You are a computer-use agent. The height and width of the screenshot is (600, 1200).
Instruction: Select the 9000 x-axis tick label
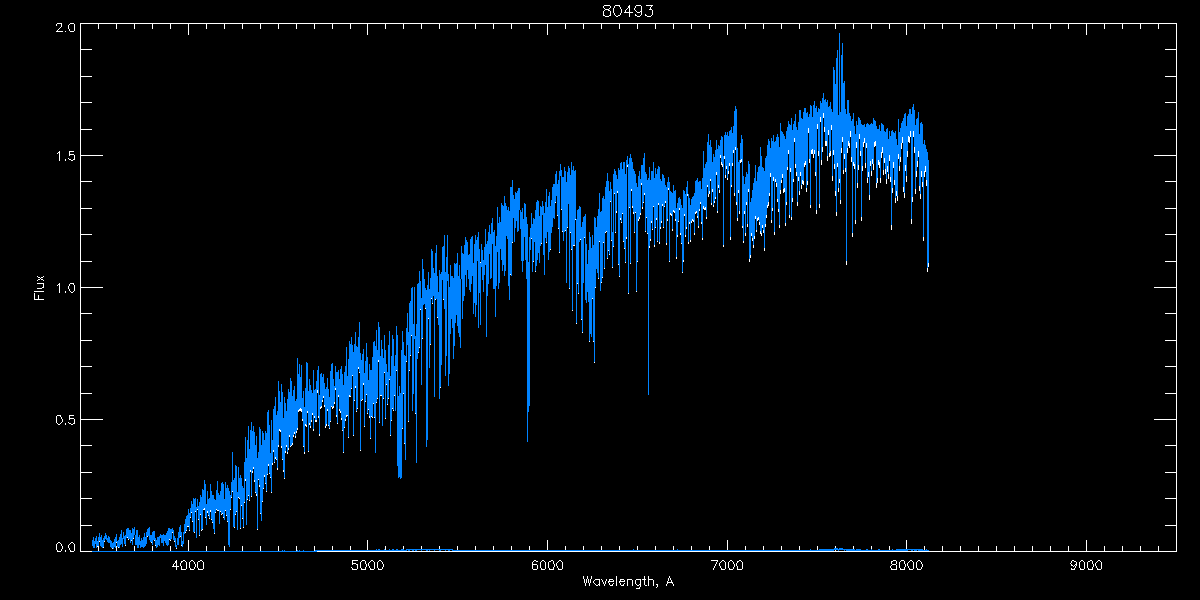tap(1086, 566)
